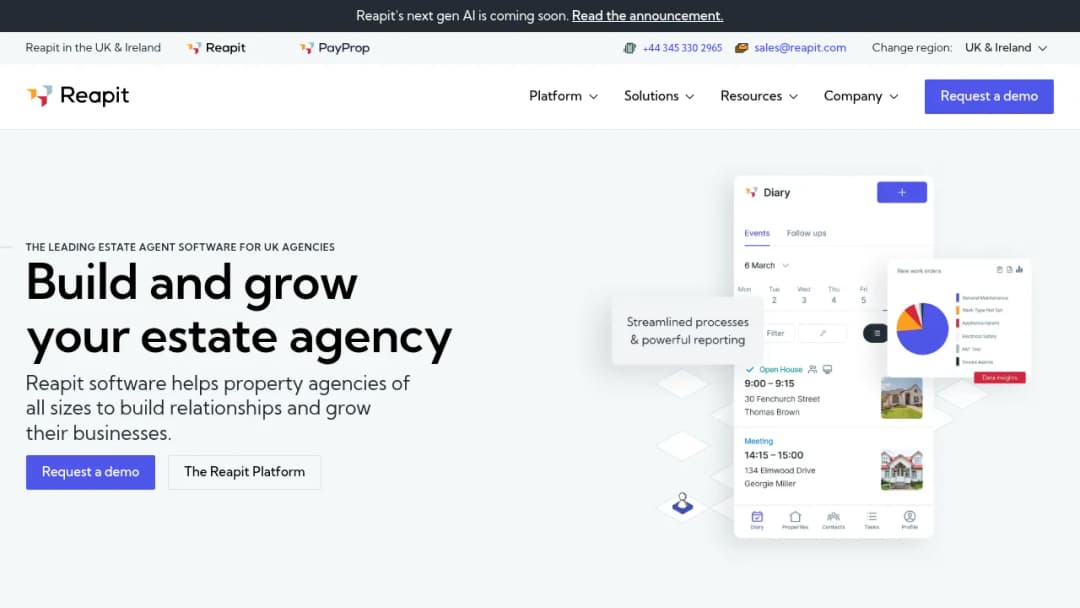Click the pie chart in the work orders card

[x=922, y=328]
